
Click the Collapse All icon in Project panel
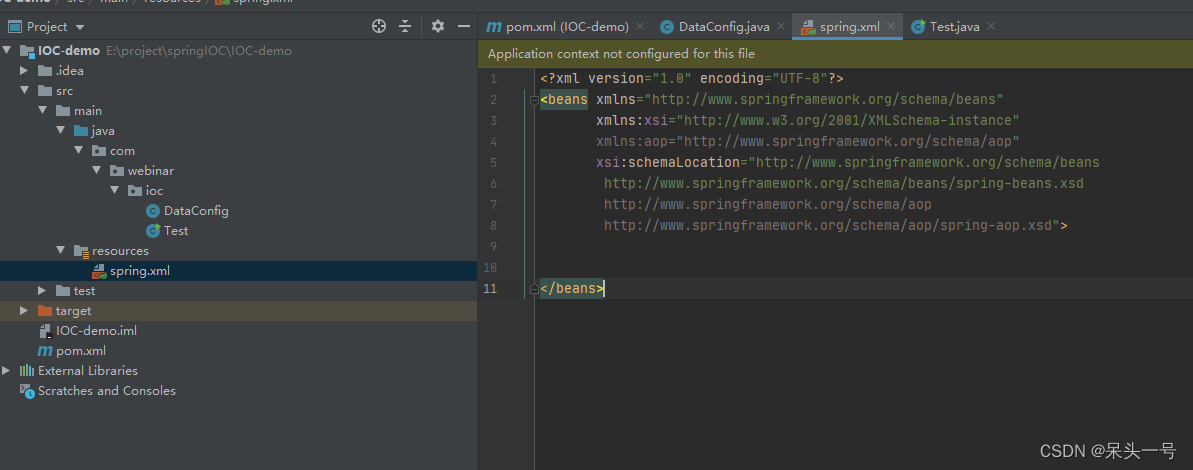[405, 27]
